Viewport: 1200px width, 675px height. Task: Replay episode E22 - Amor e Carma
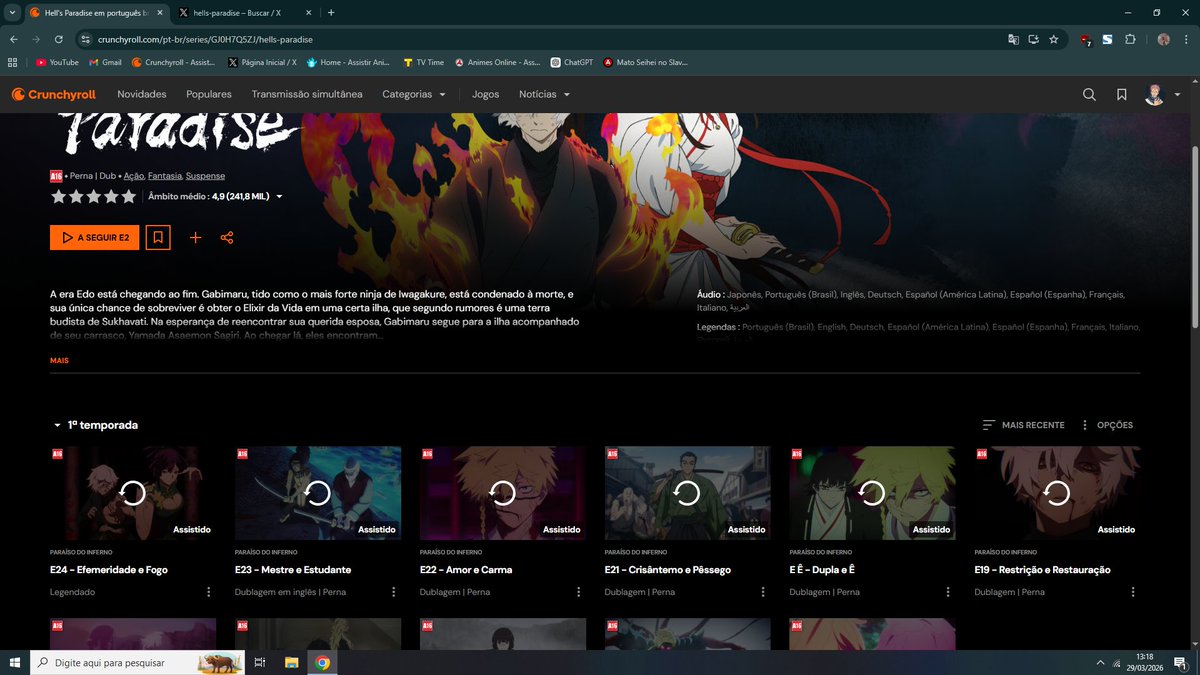tap(503, 493)
